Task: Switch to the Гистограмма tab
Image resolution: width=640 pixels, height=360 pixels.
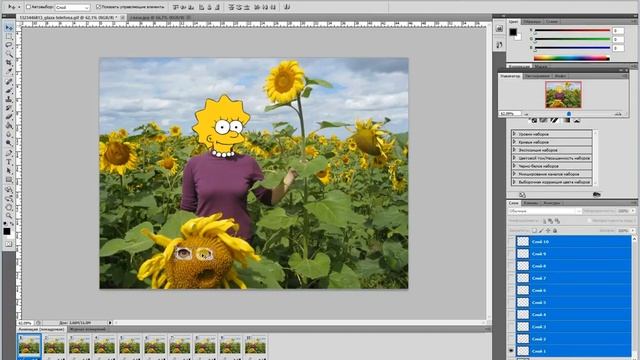Action: [x=537, y=76]
